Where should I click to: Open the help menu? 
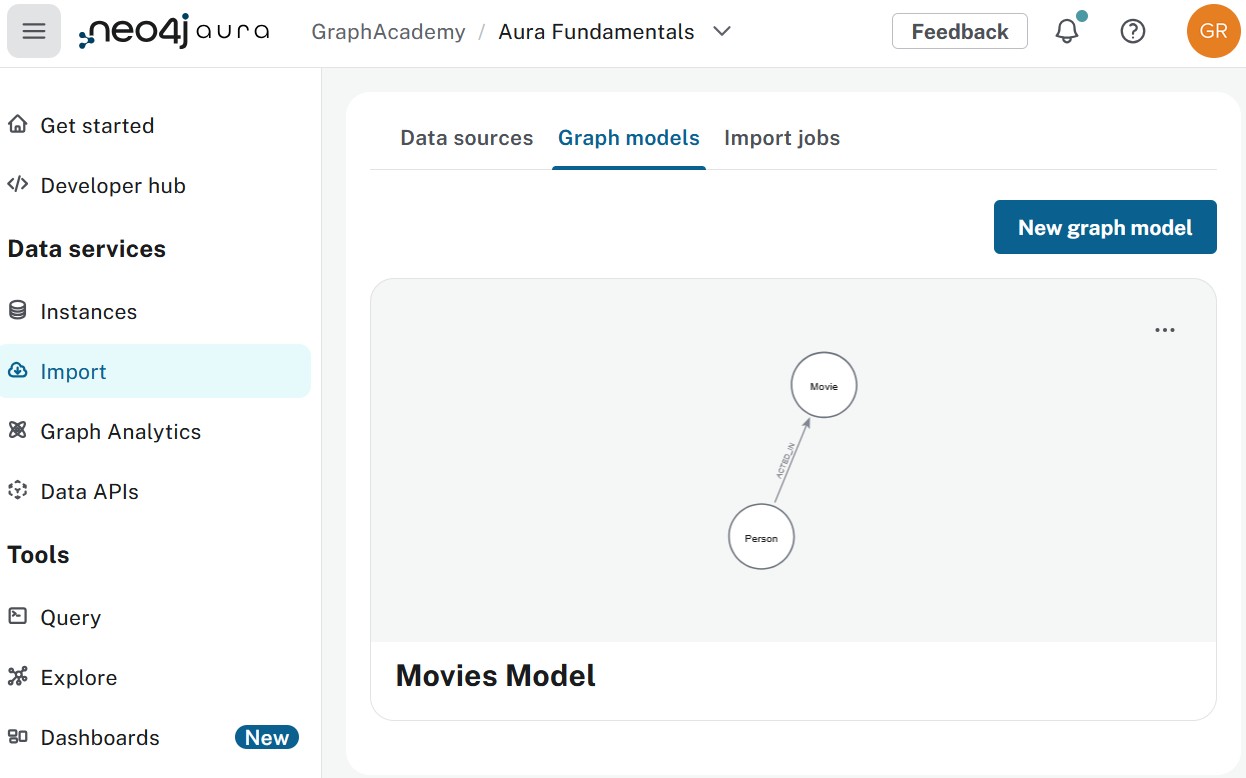pos(1133,31)
